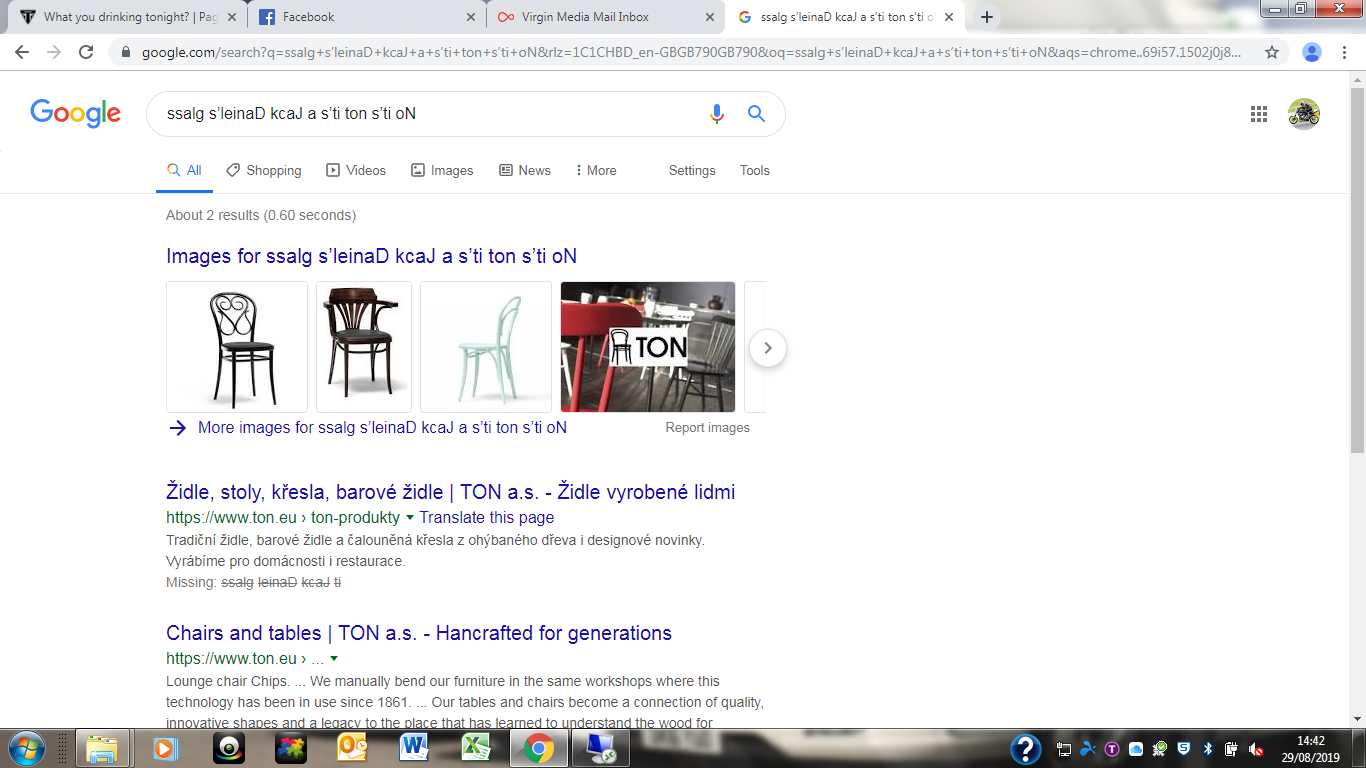The height and width of the screenshot is (768, 1366).
Task: Open 'Chairs and tables | TON a.s.' result
Action: (419, 633)
